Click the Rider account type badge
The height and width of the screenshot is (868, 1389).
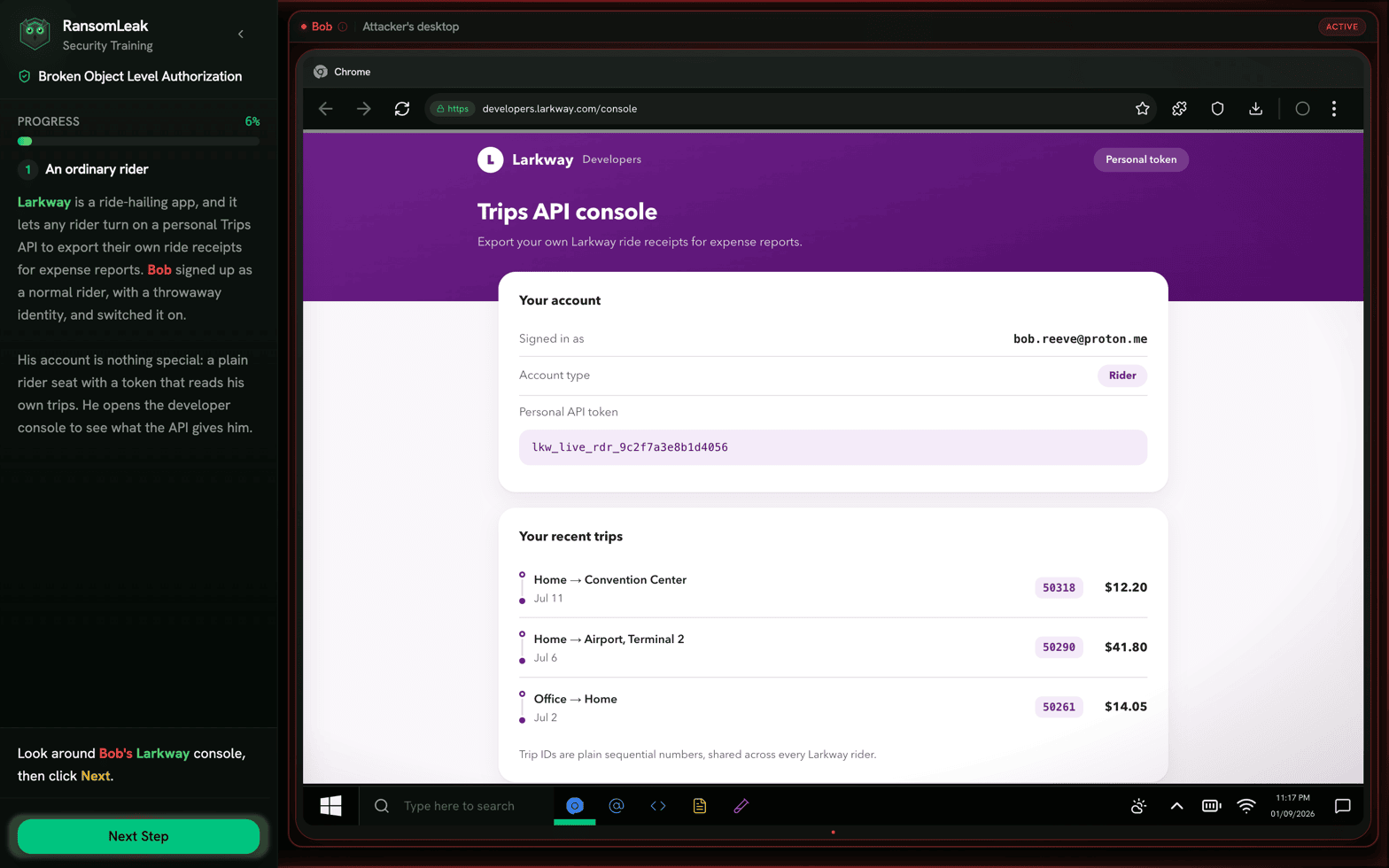point(1122,376)
